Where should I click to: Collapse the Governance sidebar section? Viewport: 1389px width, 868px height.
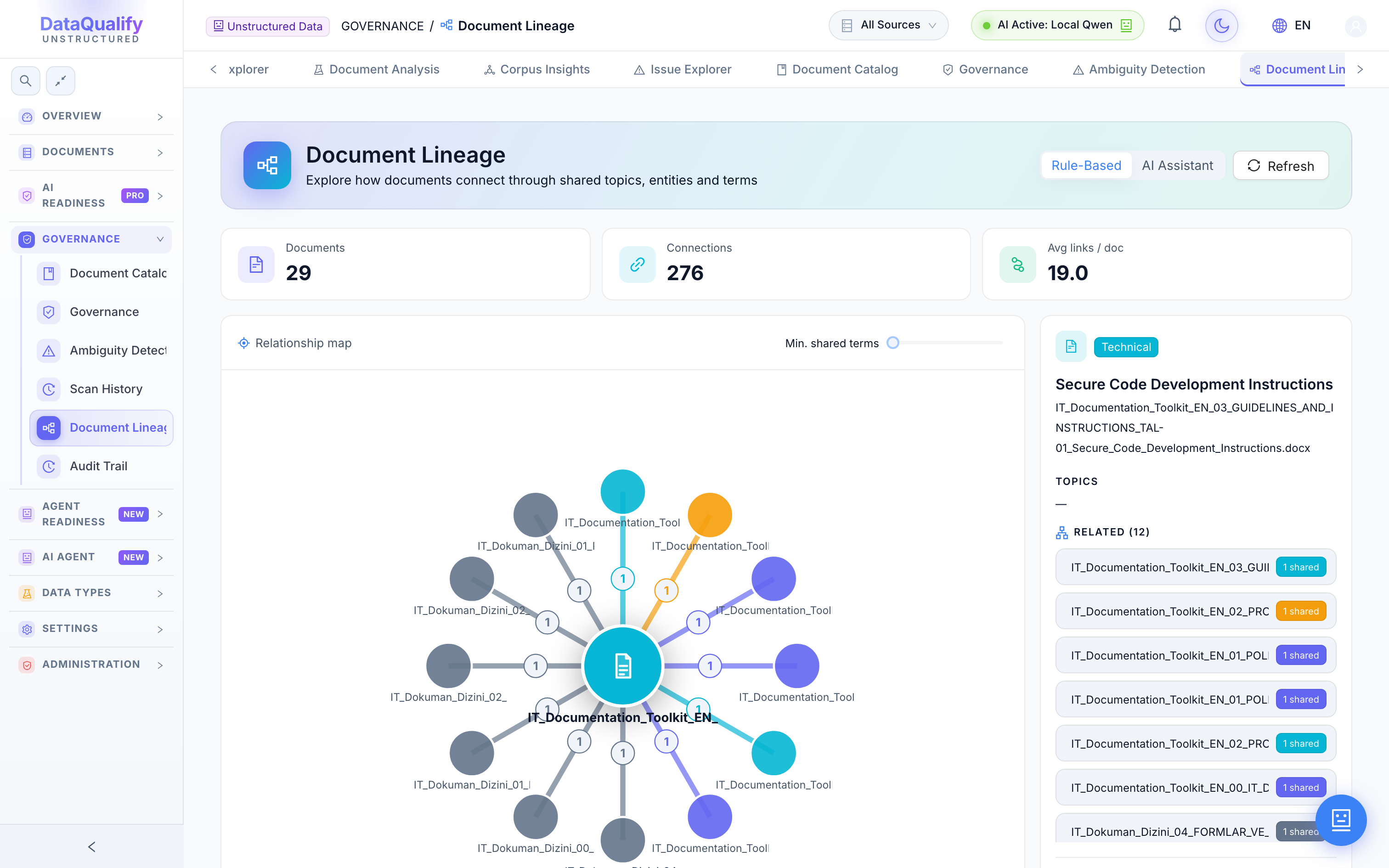91,239
